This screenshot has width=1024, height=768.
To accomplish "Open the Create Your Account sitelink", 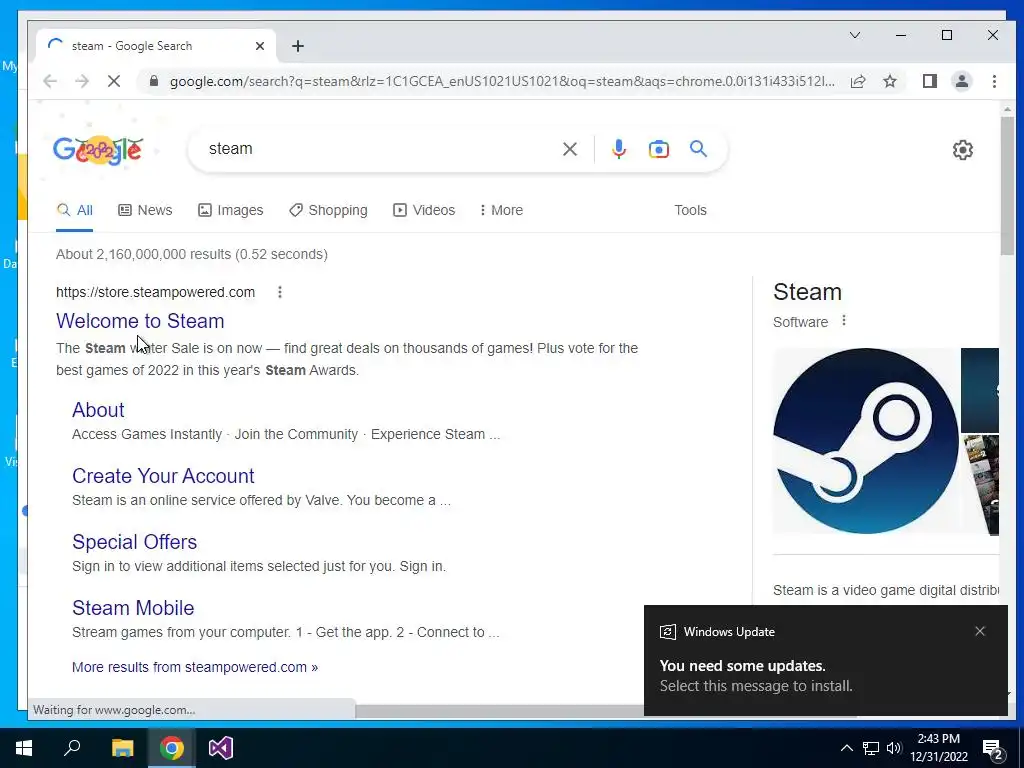I will [163, 476].
